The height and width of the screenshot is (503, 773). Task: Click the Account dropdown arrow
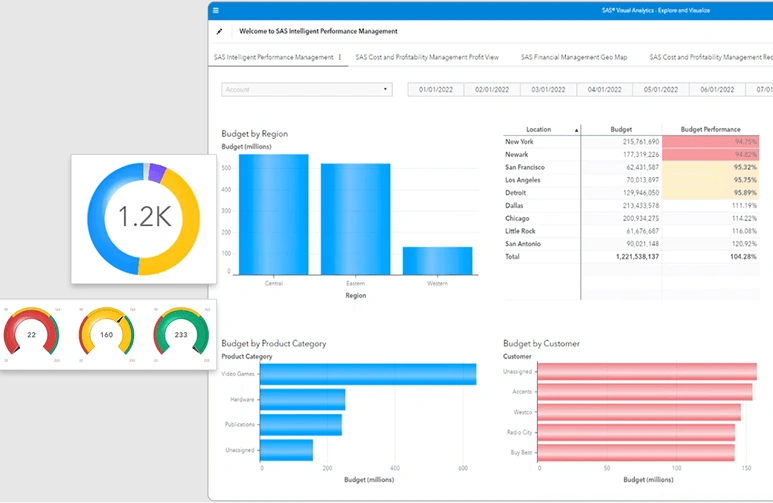click(x=385, y=90)
